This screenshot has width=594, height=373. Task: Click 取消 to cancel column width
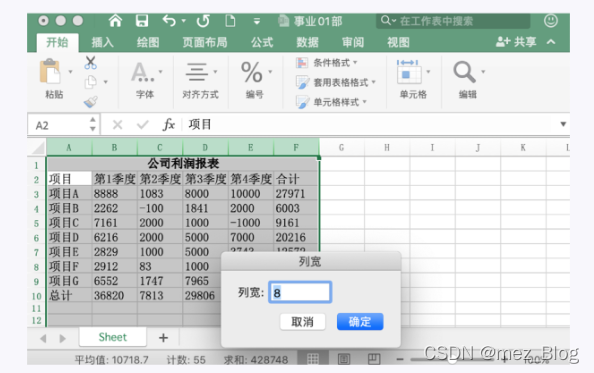(x=302, y=322)
